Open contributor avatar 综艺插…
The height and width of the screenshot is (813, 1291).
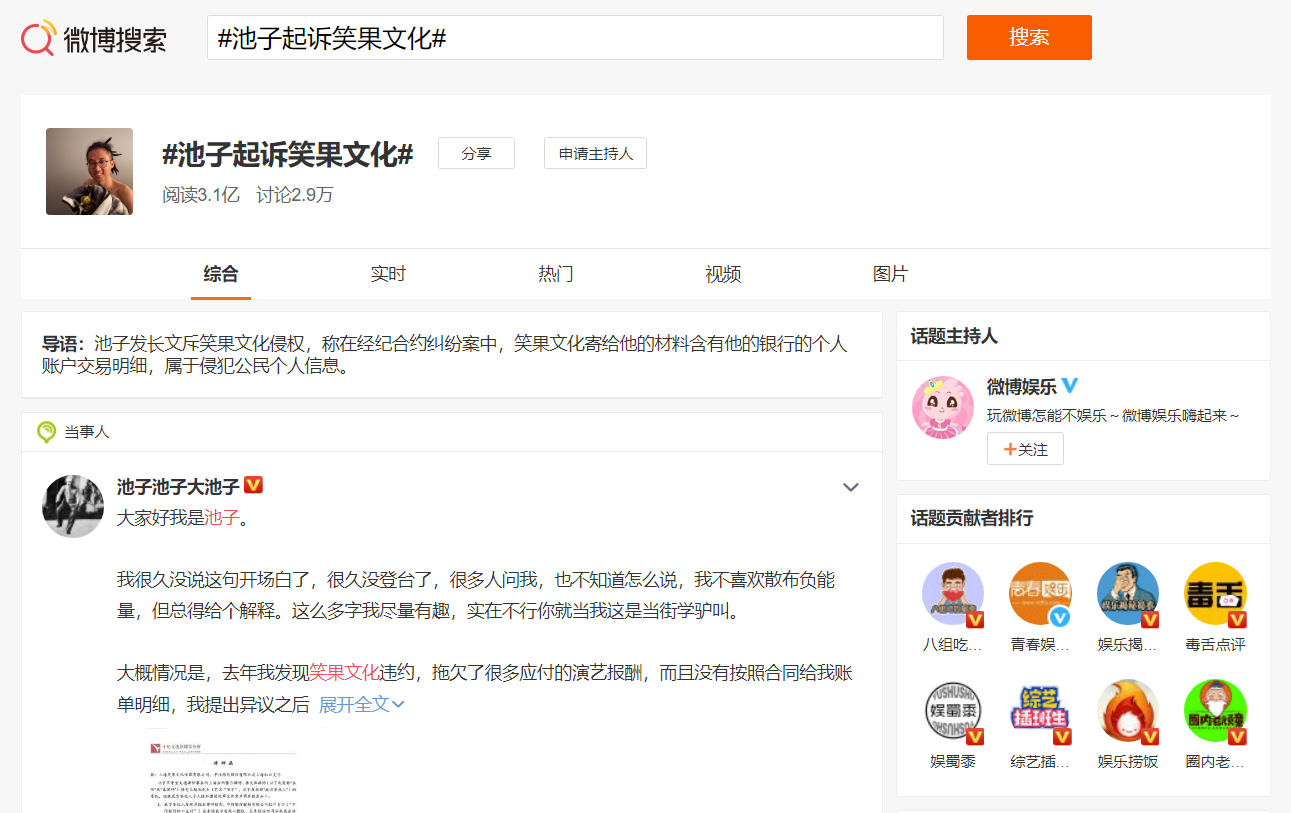point(1040,711)
